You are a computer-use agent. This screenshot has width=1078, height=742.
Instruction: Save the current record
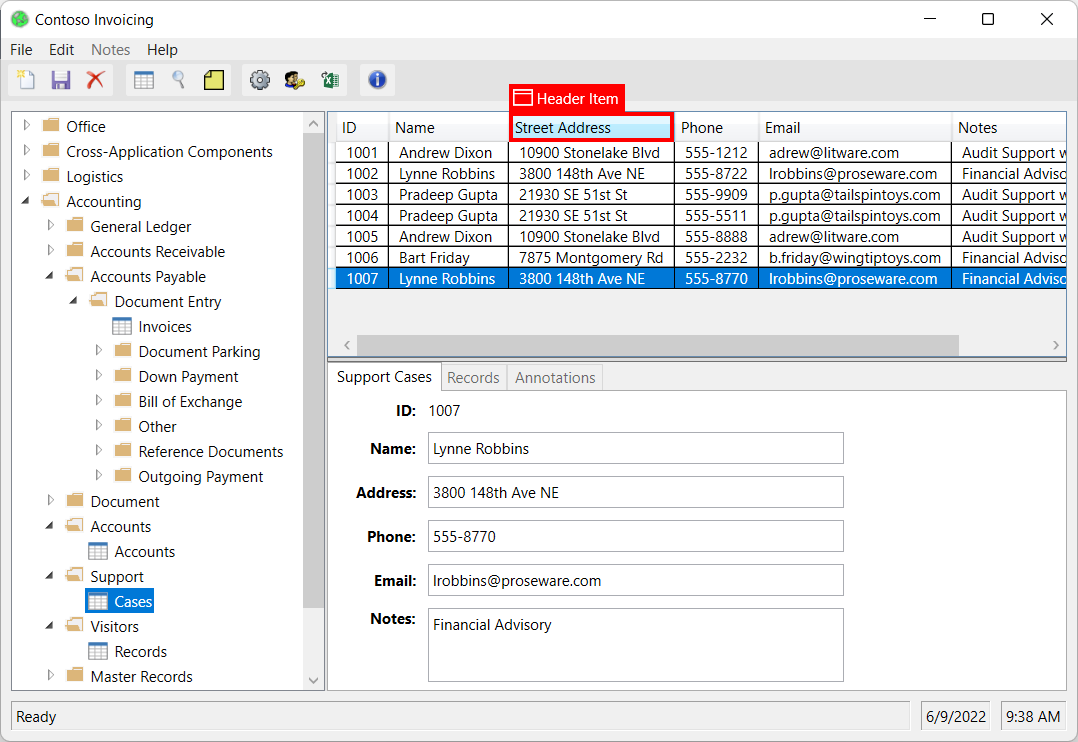click(x=59, y=79)
